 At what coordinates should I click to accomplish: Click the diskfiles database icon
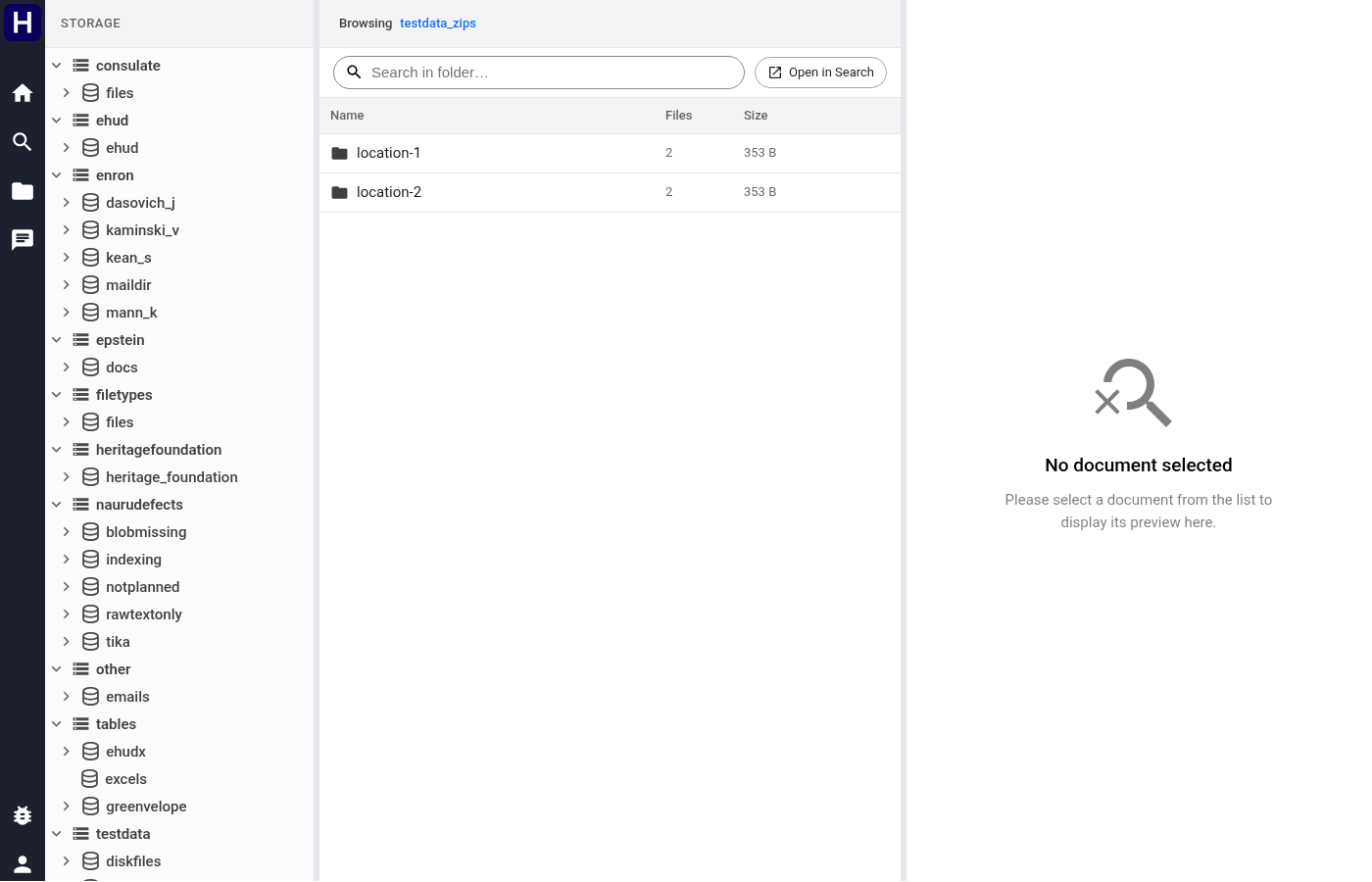pos(90,861)
